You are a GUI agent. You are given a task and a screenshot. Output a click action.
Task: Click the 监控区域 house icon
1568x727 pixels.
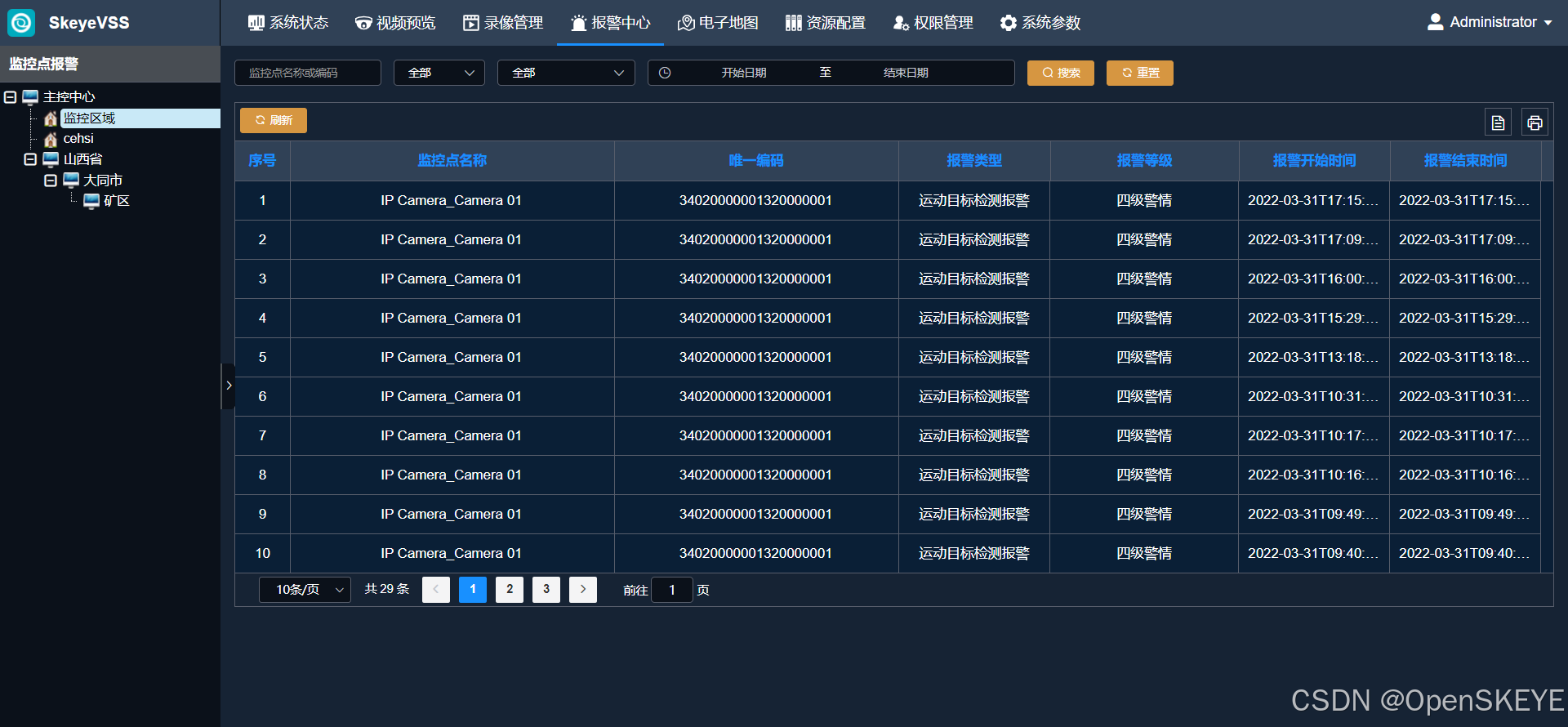51,118
